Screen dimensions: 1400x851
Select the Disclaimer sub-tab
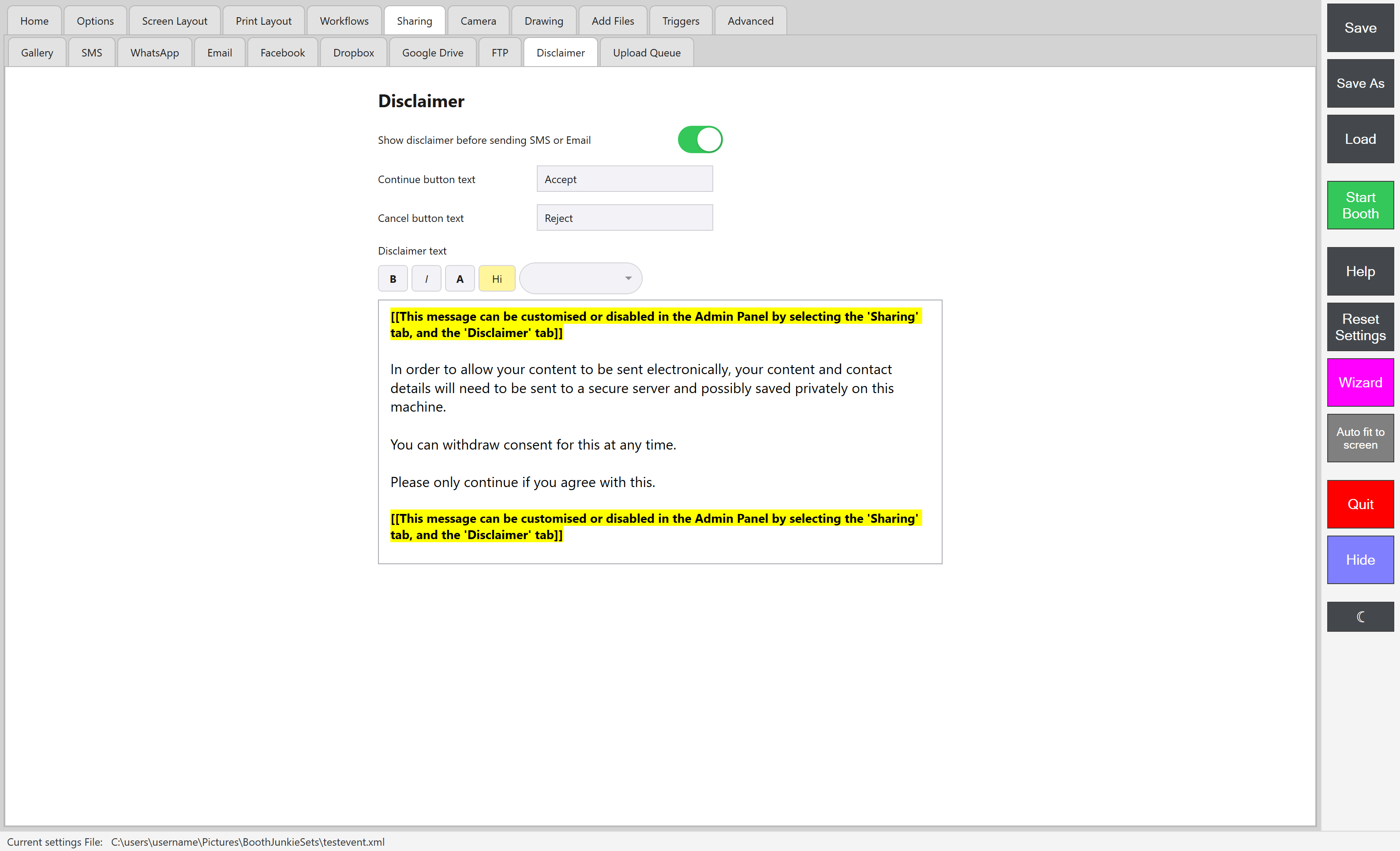click(x=560, y=53)
